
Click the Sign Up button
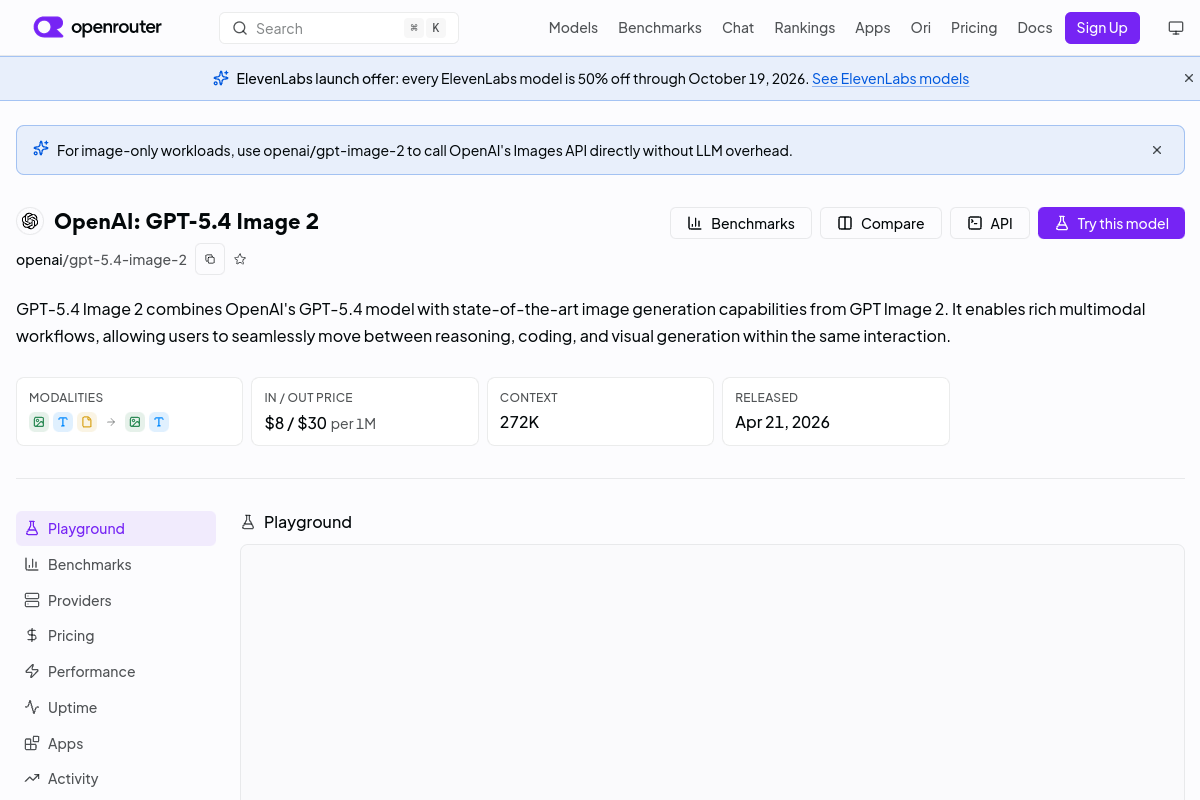(x=1102, y=28)
